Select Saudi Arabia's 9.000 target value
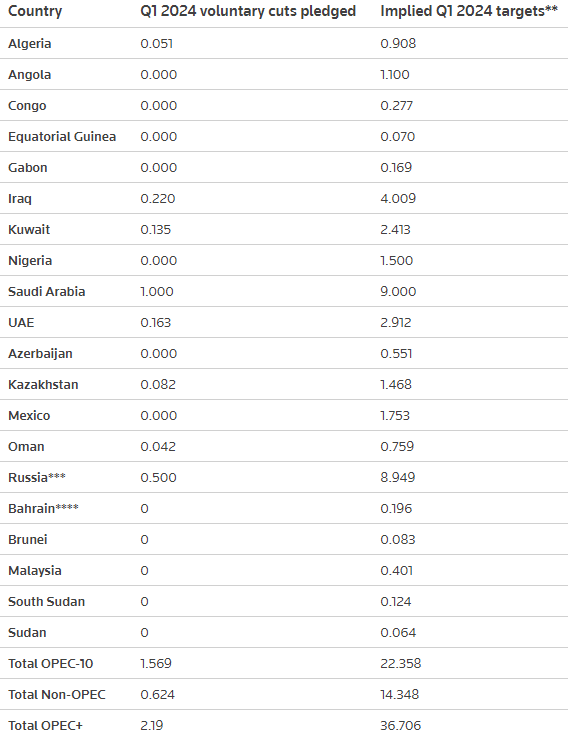The image size is (568, 735). (x=398, y=292)
